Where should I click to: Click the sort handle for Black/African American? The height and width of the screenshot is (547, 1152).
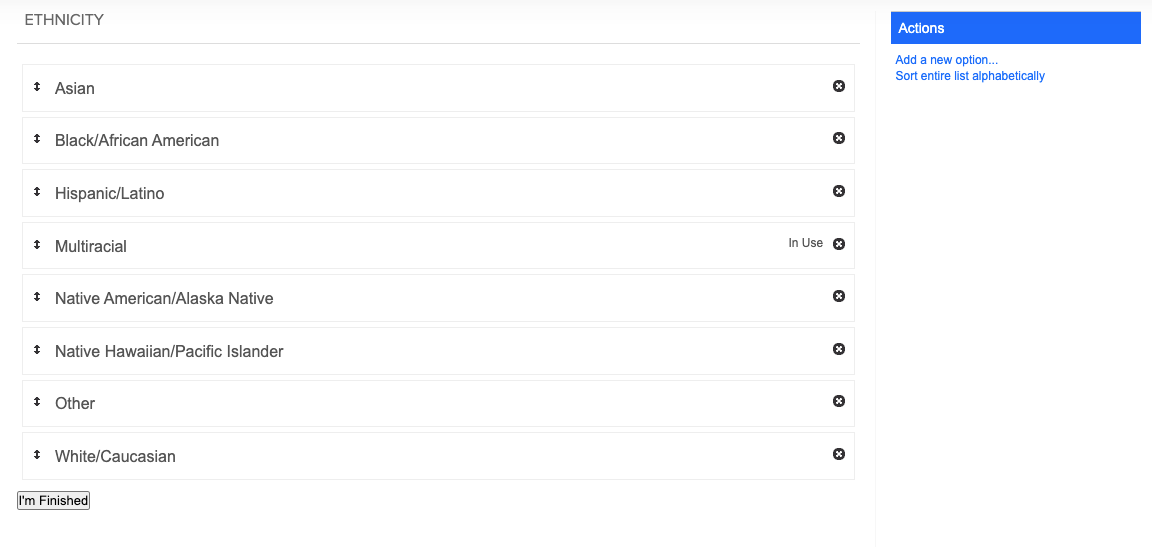pos(37,139)
